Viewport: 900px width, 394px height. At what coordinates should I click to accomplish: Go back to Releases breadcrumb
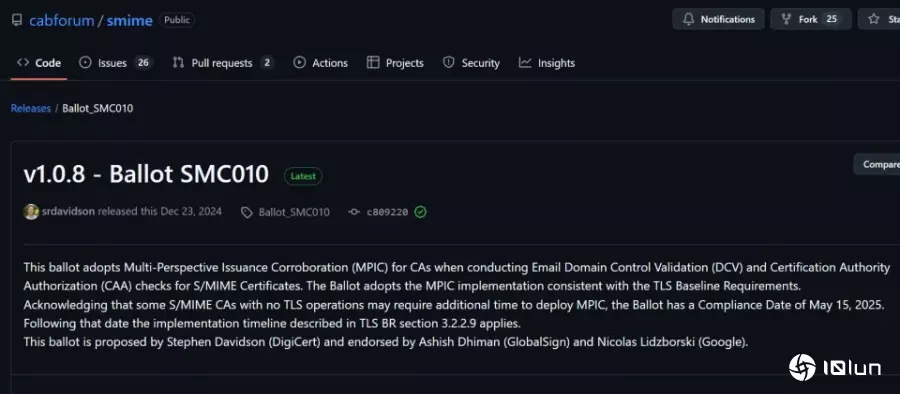[30, 109]
